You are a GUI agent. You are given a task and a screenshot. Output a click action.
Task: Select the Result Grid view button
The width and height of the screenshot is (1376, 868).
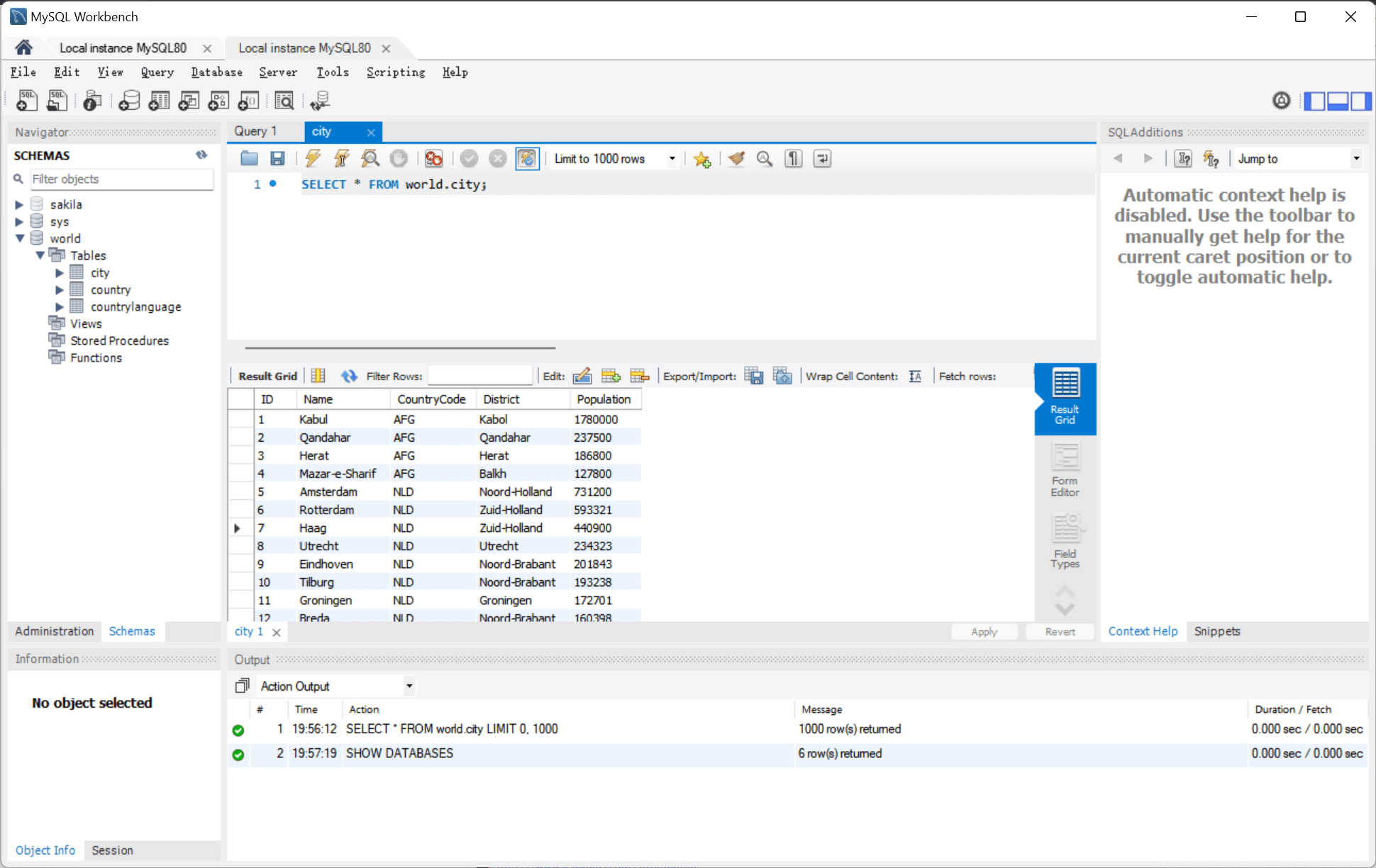(x=1065, y=398)
